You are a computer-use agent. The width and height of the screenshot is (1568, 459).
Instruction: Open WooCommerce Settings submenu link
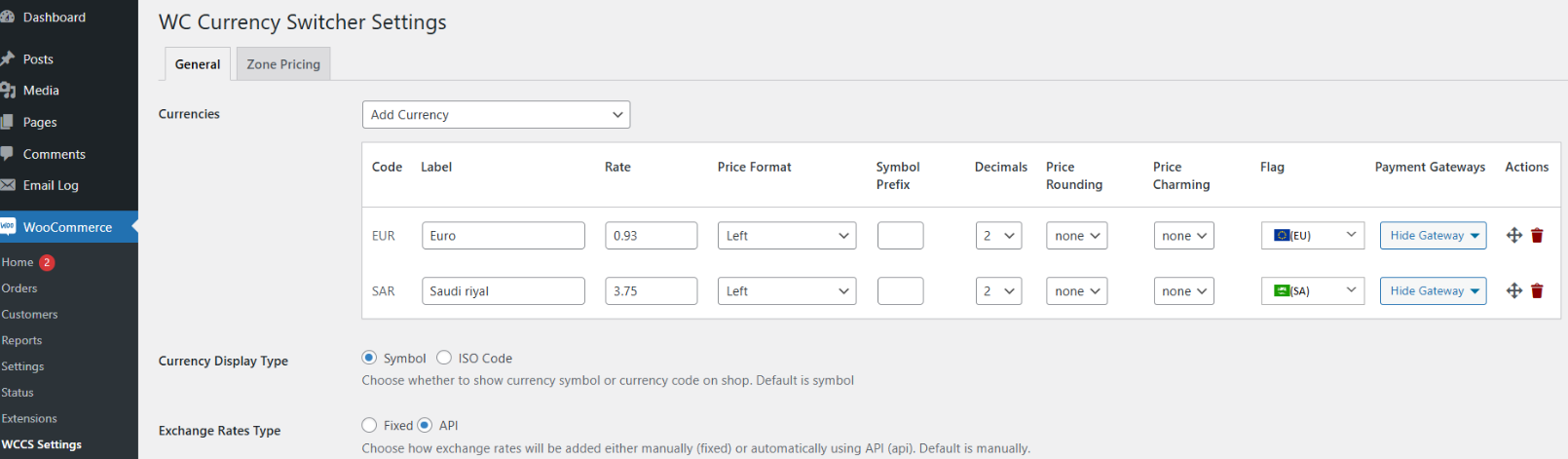point(22,366)
